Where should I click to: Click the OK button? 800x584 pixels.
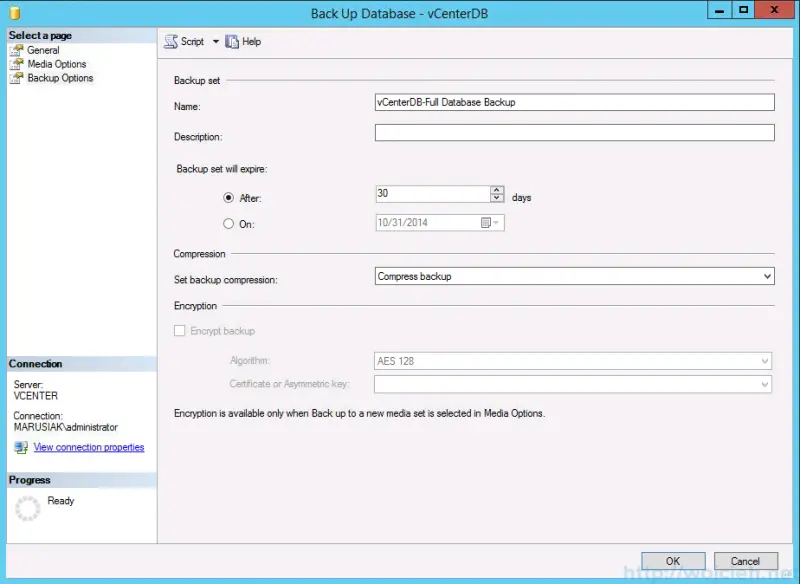[x=672, y=561]
